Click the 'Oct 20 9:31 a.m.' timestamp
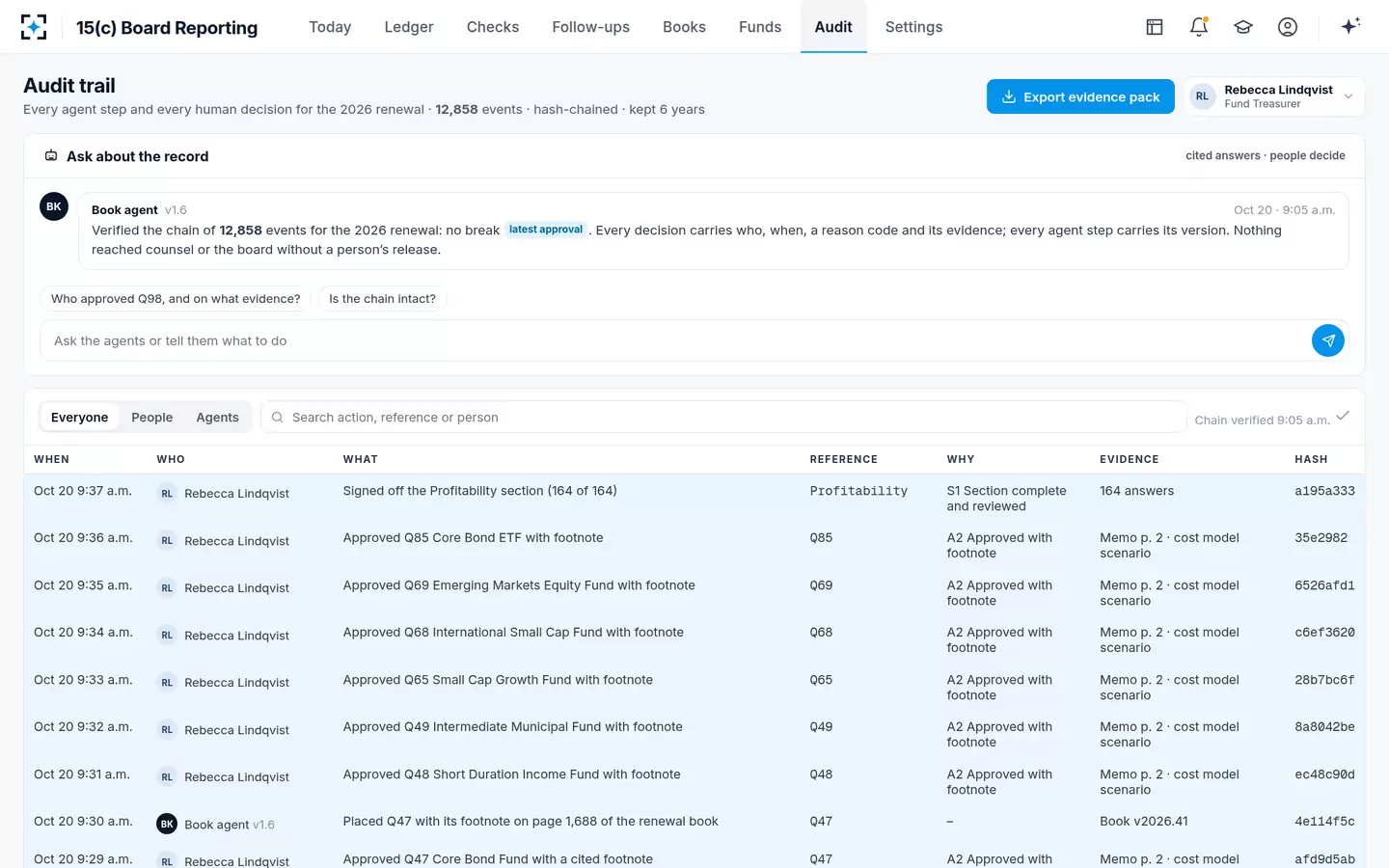The width and height of the screenshot is (1389, 868). point(83,774)
